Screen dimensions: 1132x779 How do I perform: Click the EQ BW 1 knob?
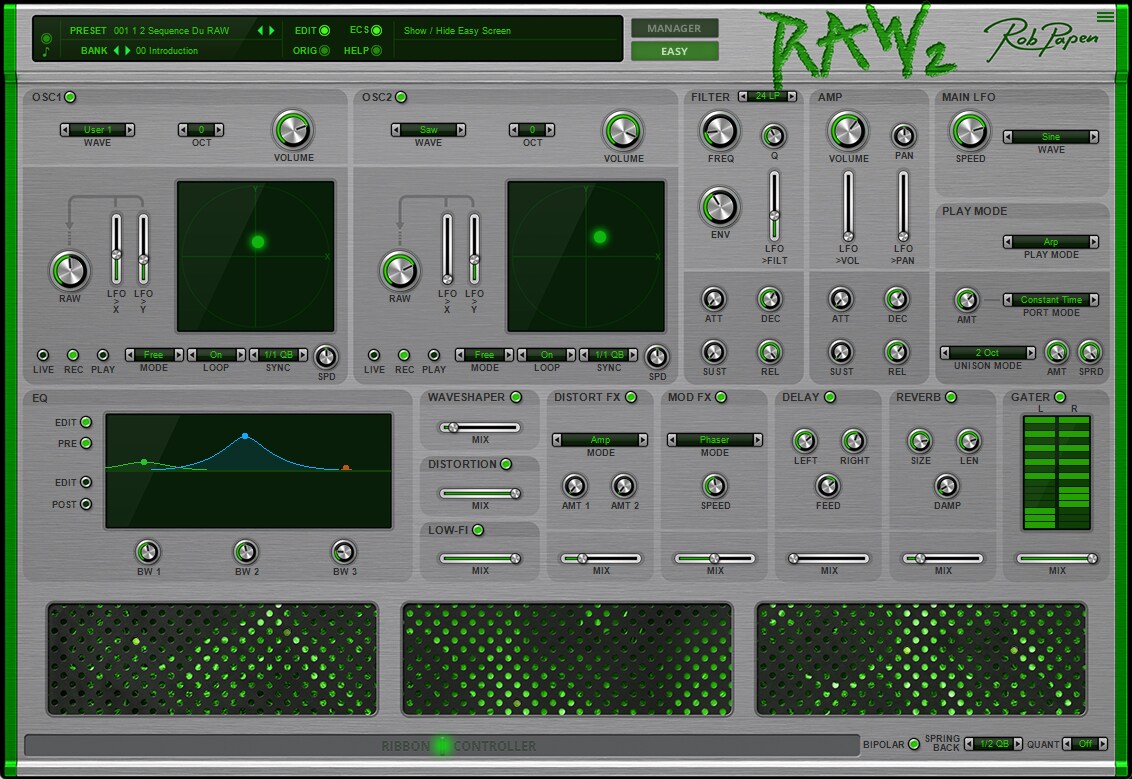[x=148, y=552]
